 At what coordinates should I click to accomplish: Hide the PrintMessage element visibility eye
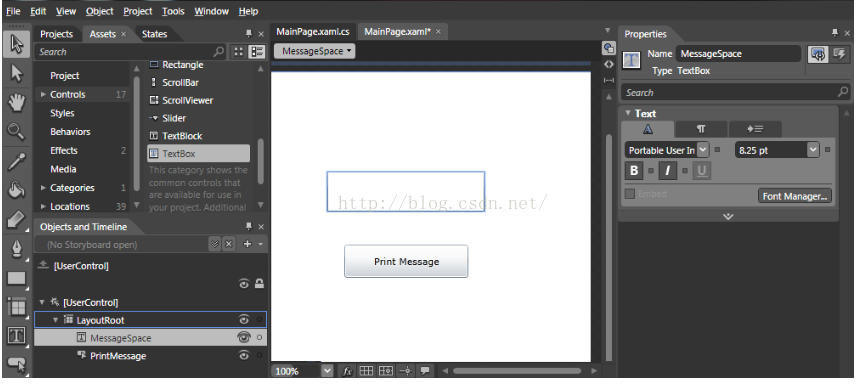(x=244, y=355)
